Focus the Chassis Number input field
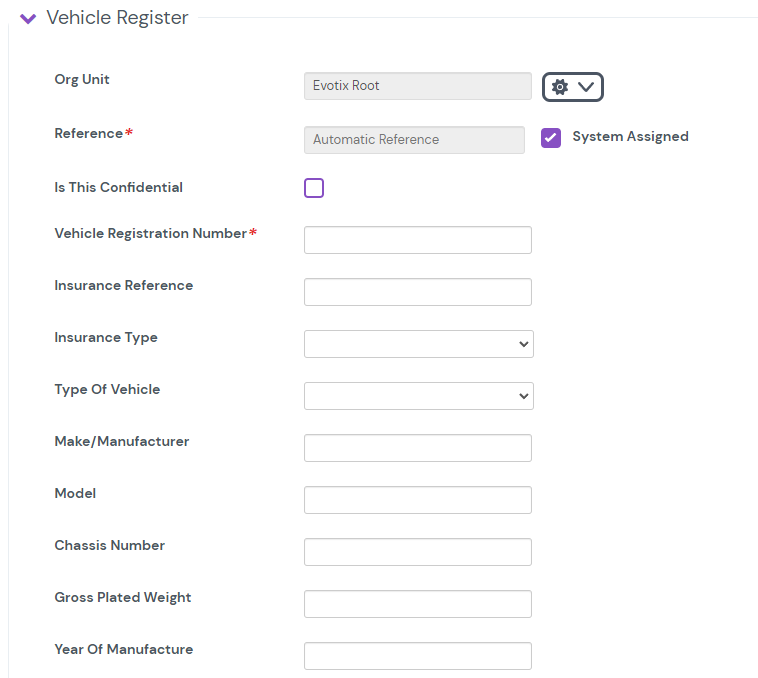This screenshot has height=678, width=758. (x=418, y=552)
